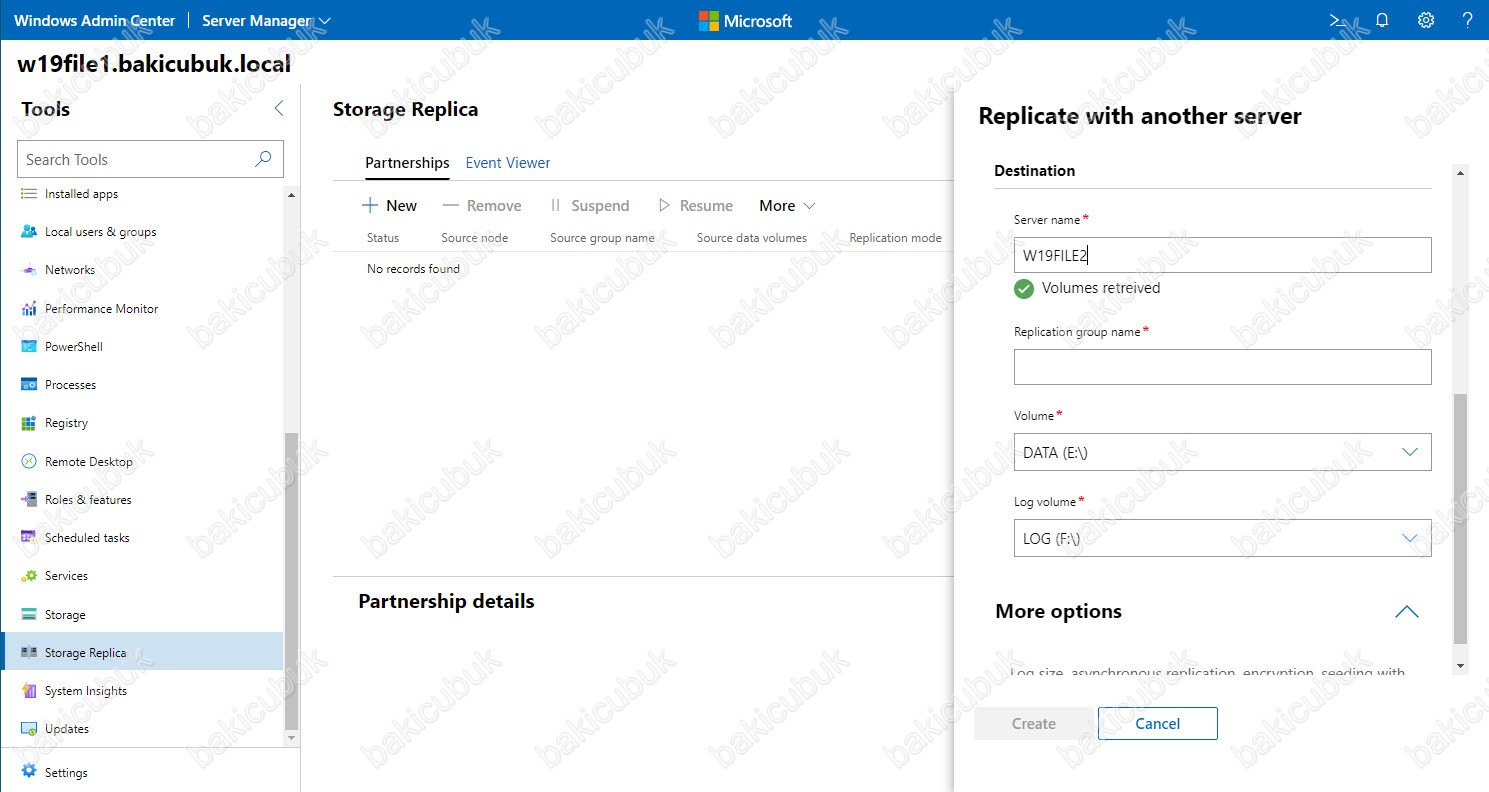Click the Cancel button

(1157, 724)
